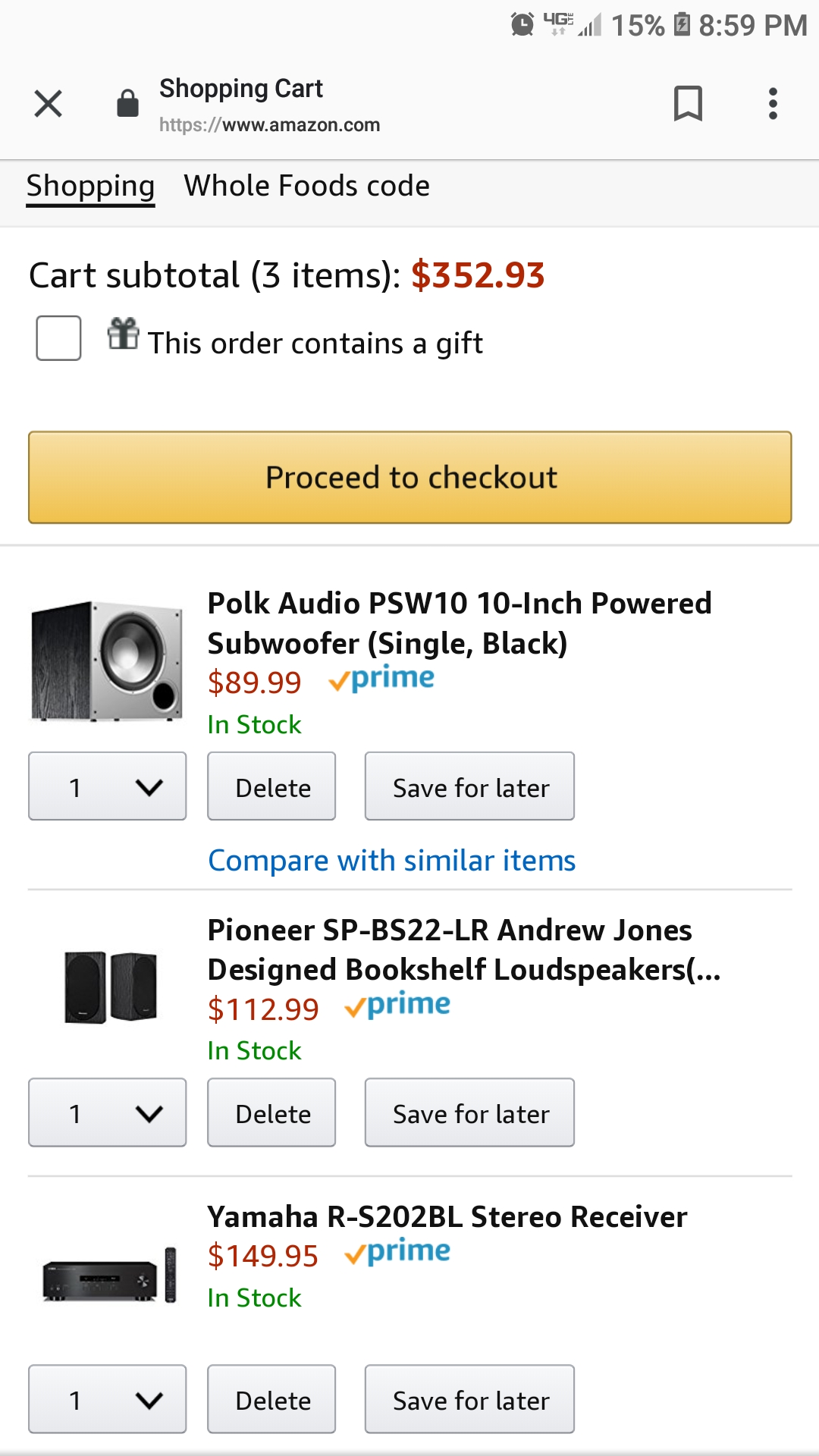Close the Shopping Cart browser tab
This screenshot has width=819, height=1456.
(48, 104)
